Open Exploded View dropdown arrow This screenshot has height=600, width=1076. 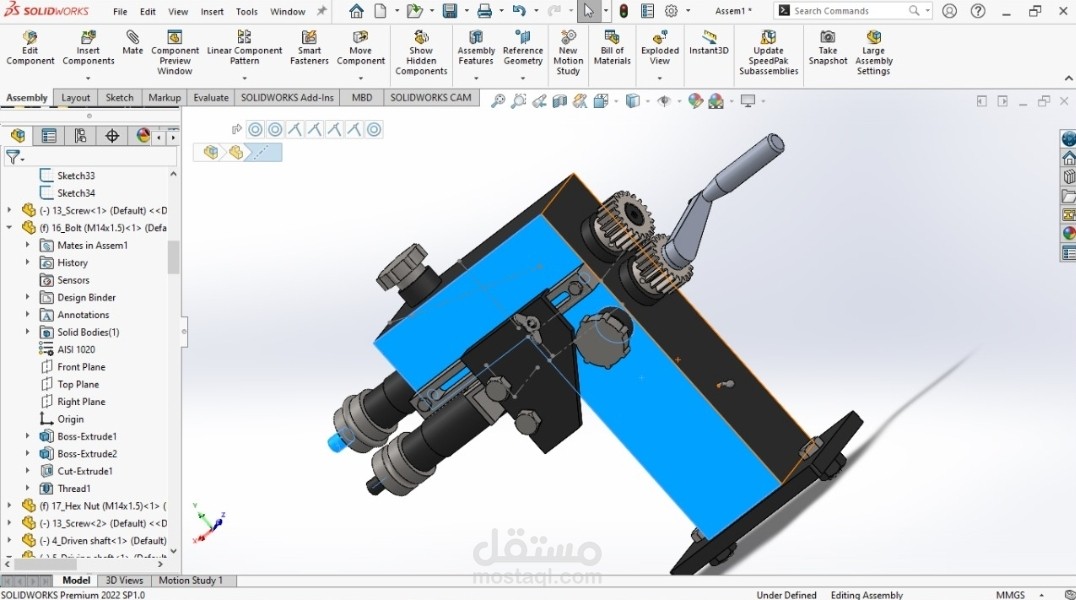tap(659, 78)
